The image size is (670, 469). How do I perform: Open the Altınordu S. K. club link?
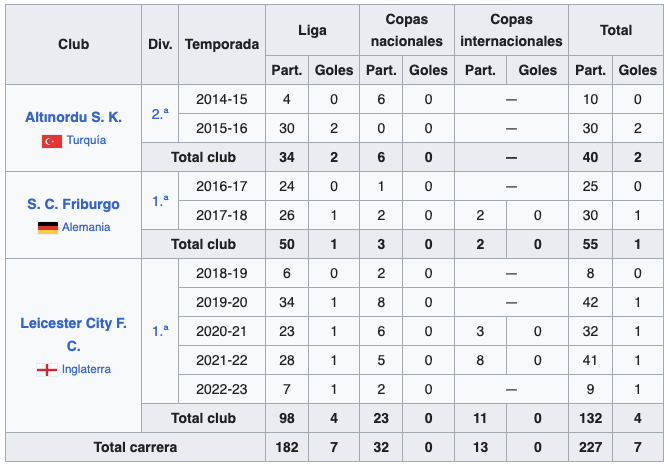[73, 117]
